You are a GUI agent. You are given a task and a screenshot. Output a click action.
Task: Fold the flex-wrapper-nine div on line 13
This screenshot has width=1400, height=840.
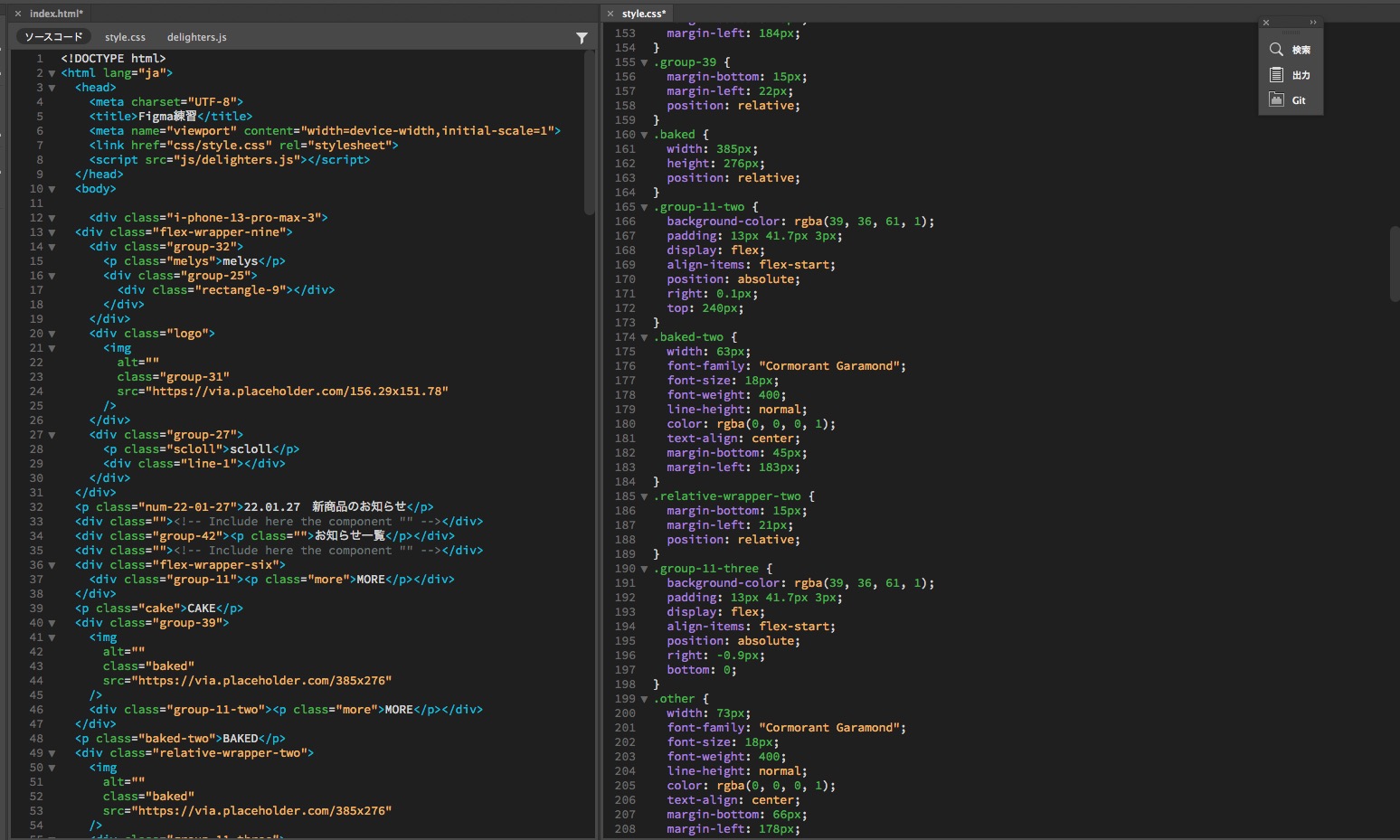(x=52, y=232)
